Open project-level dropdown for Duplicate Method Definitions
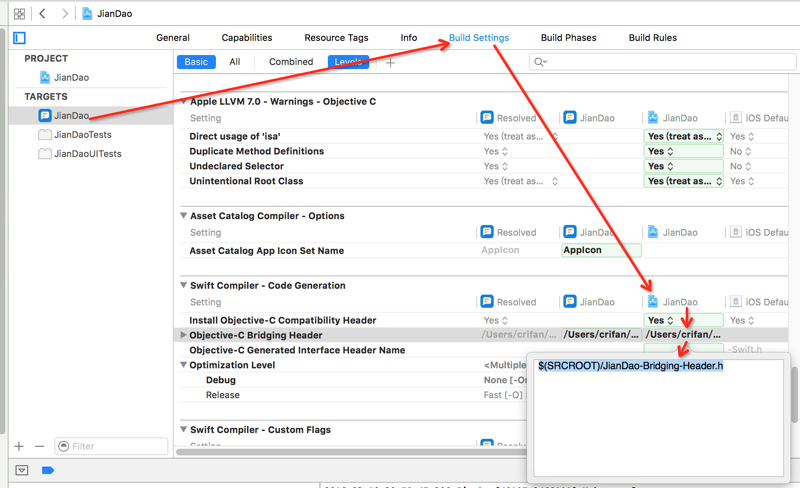 [684, 151]
